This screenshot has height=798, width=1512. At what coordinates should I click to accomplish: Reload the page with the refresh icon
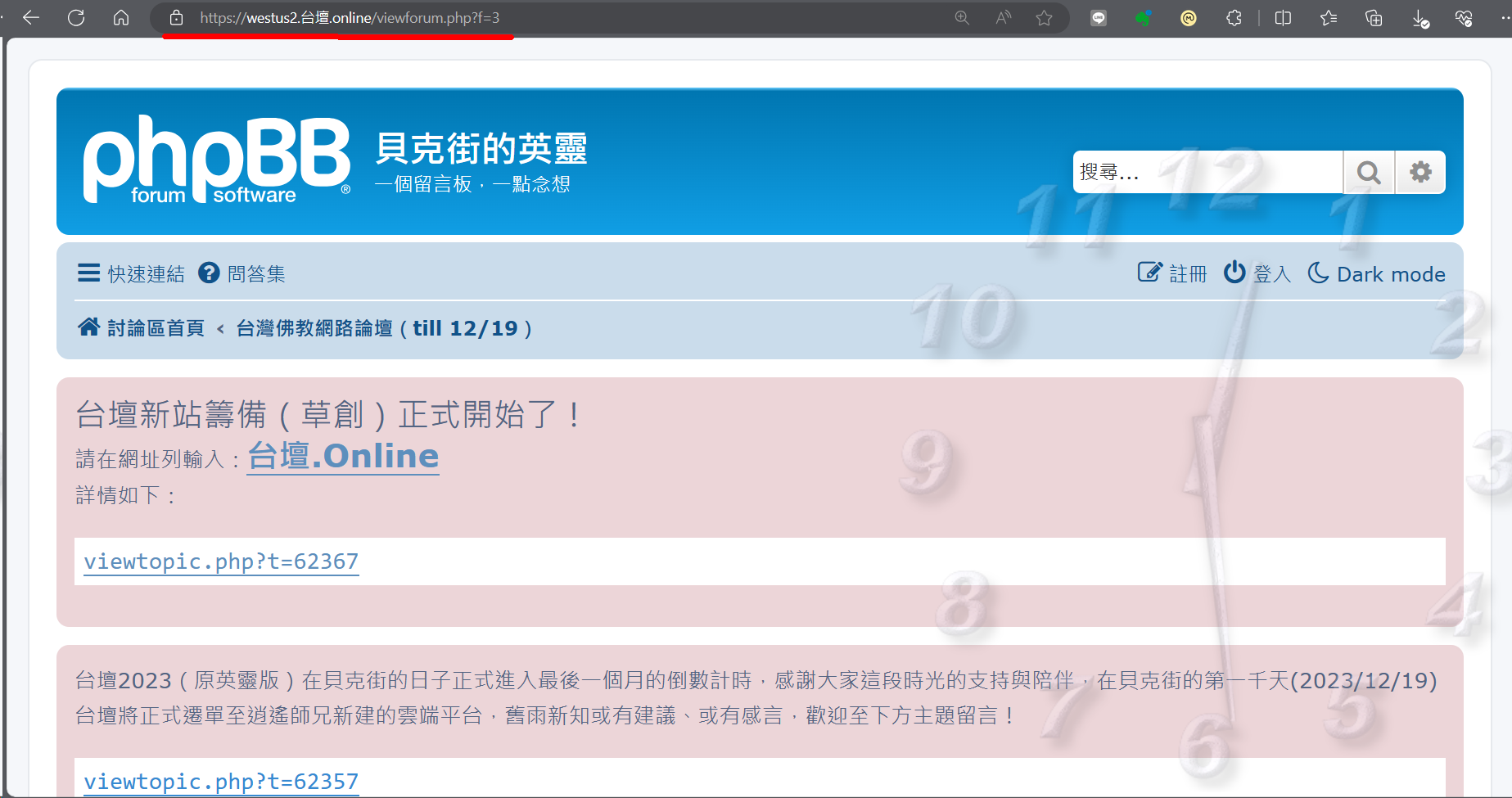pyautogui.click(x=76, y=17)
